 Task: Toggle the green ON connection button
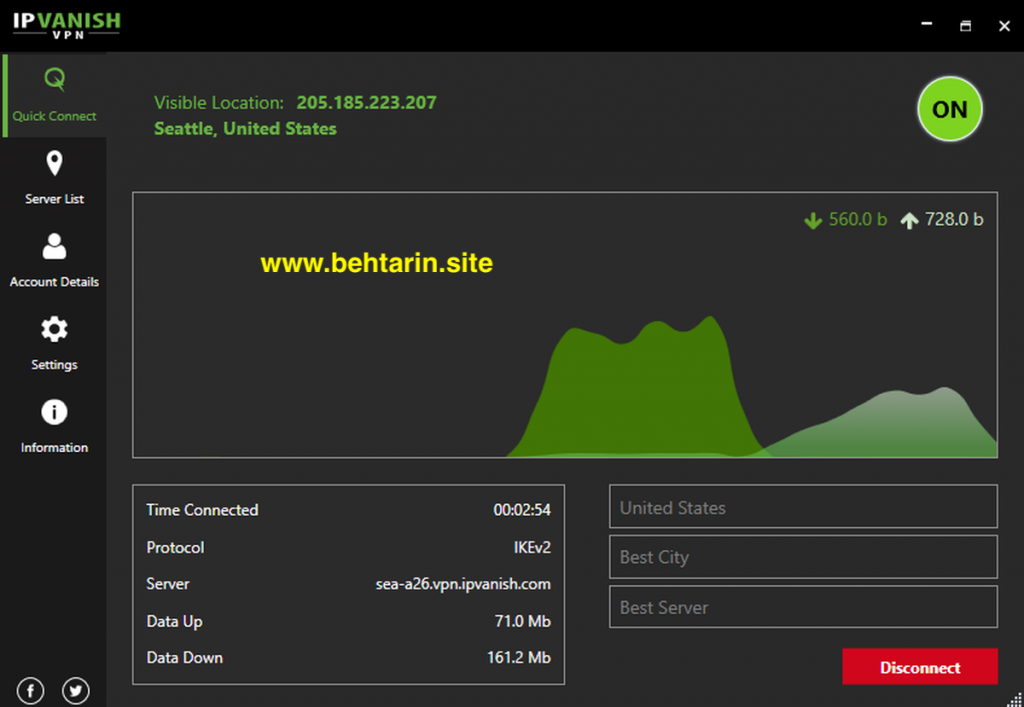(950, 109)
